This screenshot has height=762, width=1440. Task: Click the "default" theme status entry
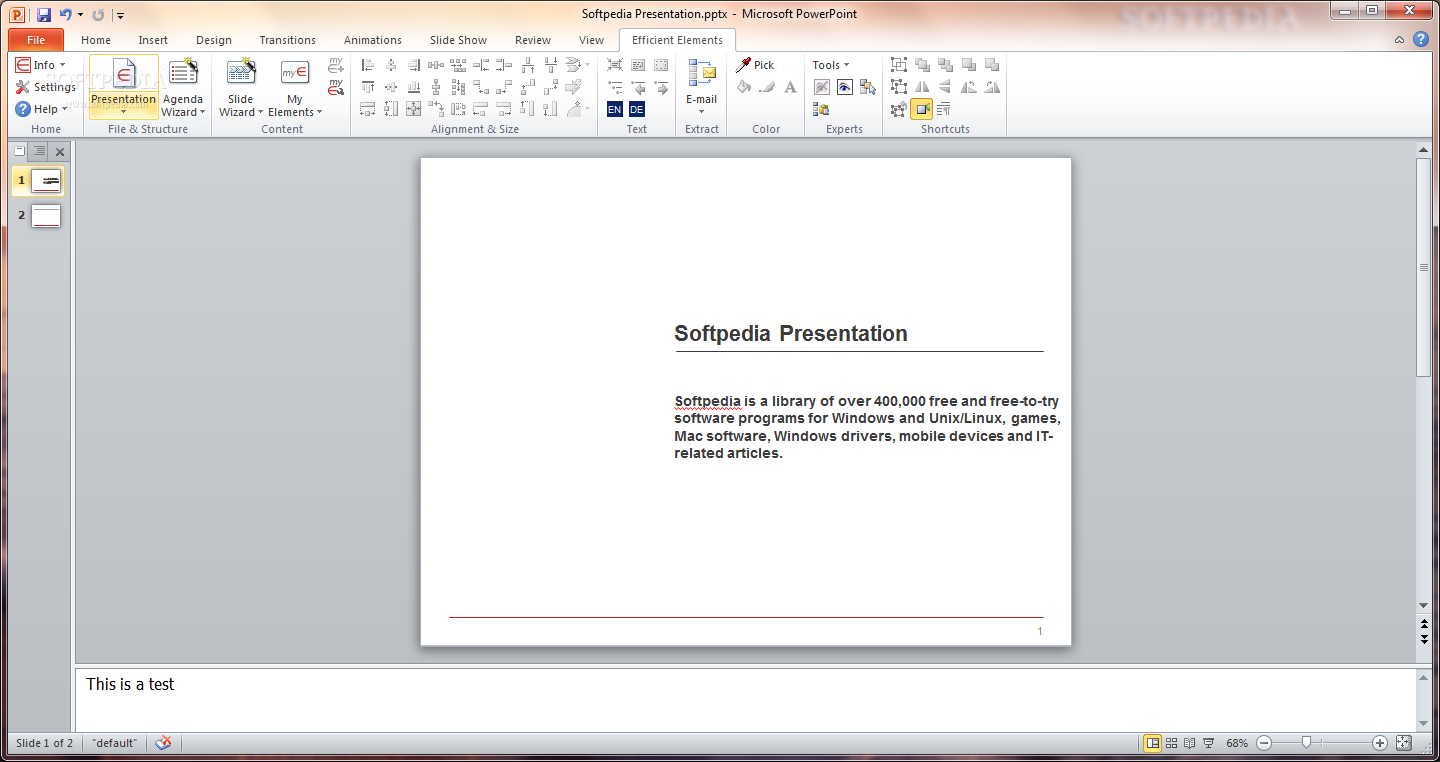pos(114,743)
